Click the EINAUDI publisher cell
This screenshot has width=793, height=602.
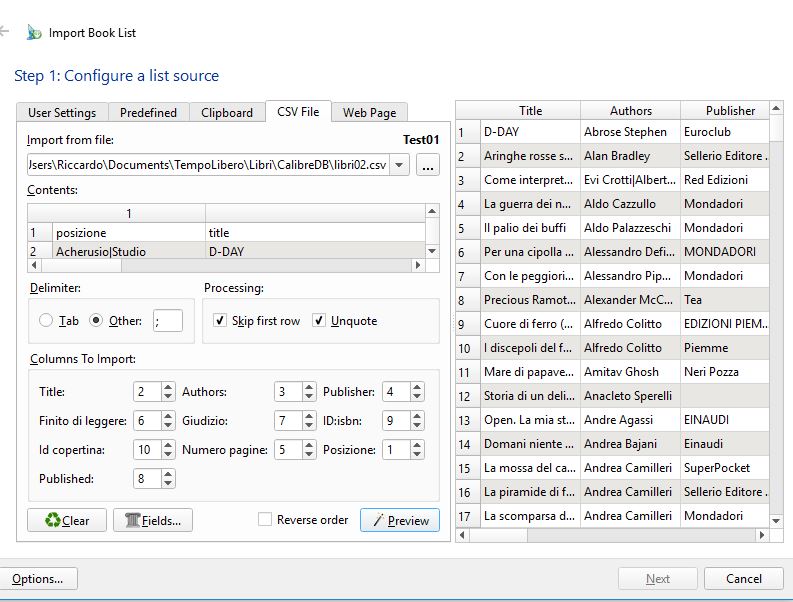pyautogui.click(x=725, y=420)
